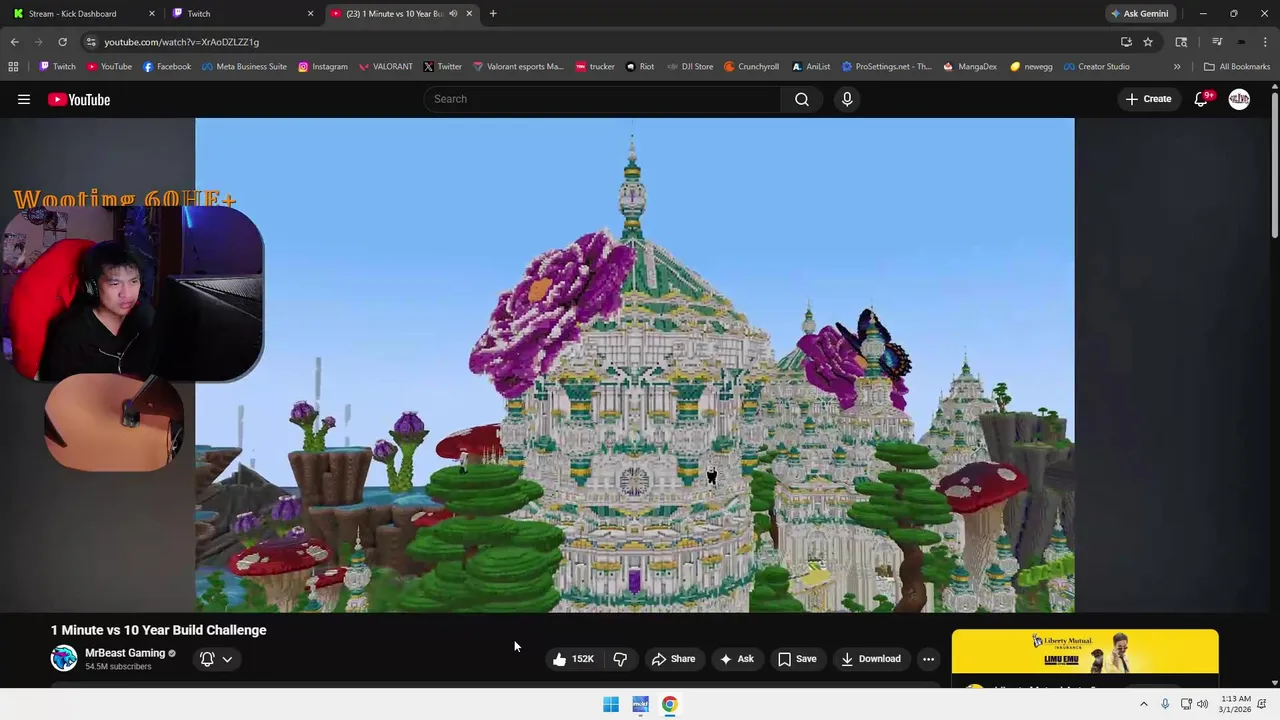Screen dimensions: 1280x720
Task: Open the Chrome three-dot menu
Action: click(1266, 42)
